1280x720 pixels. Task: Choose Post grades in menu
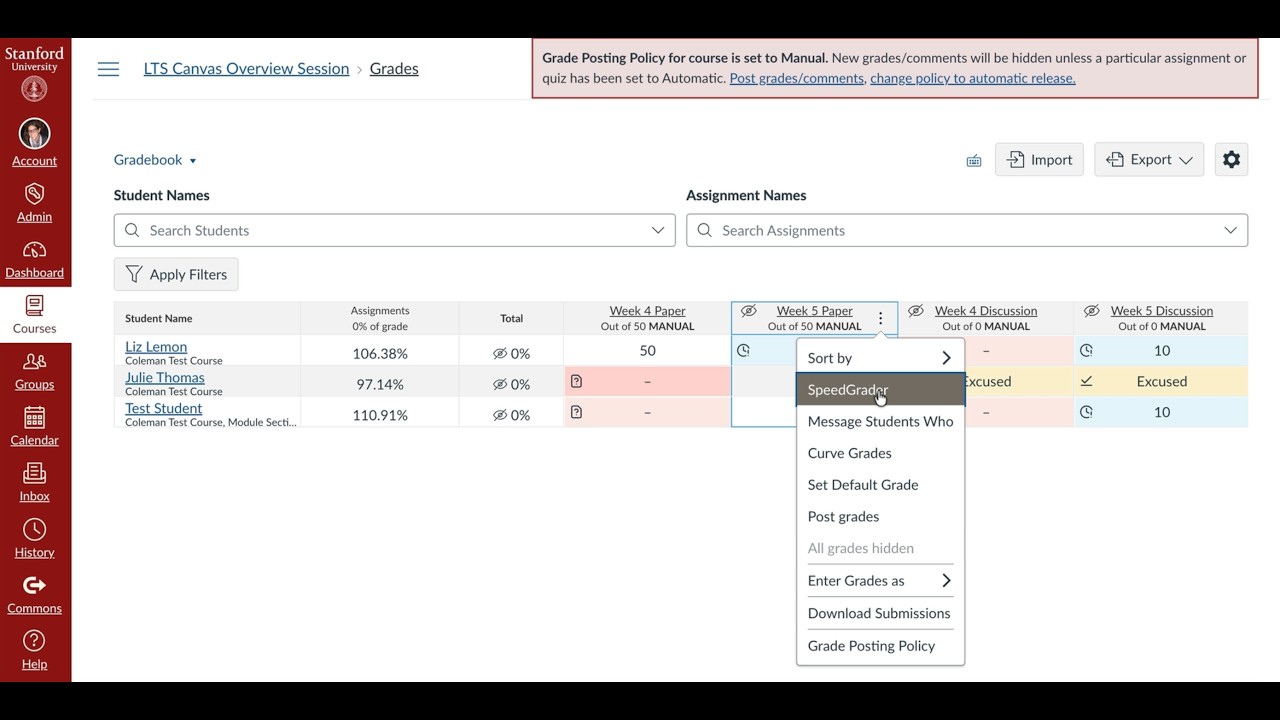pyautogui.click(x=880, y=517)
